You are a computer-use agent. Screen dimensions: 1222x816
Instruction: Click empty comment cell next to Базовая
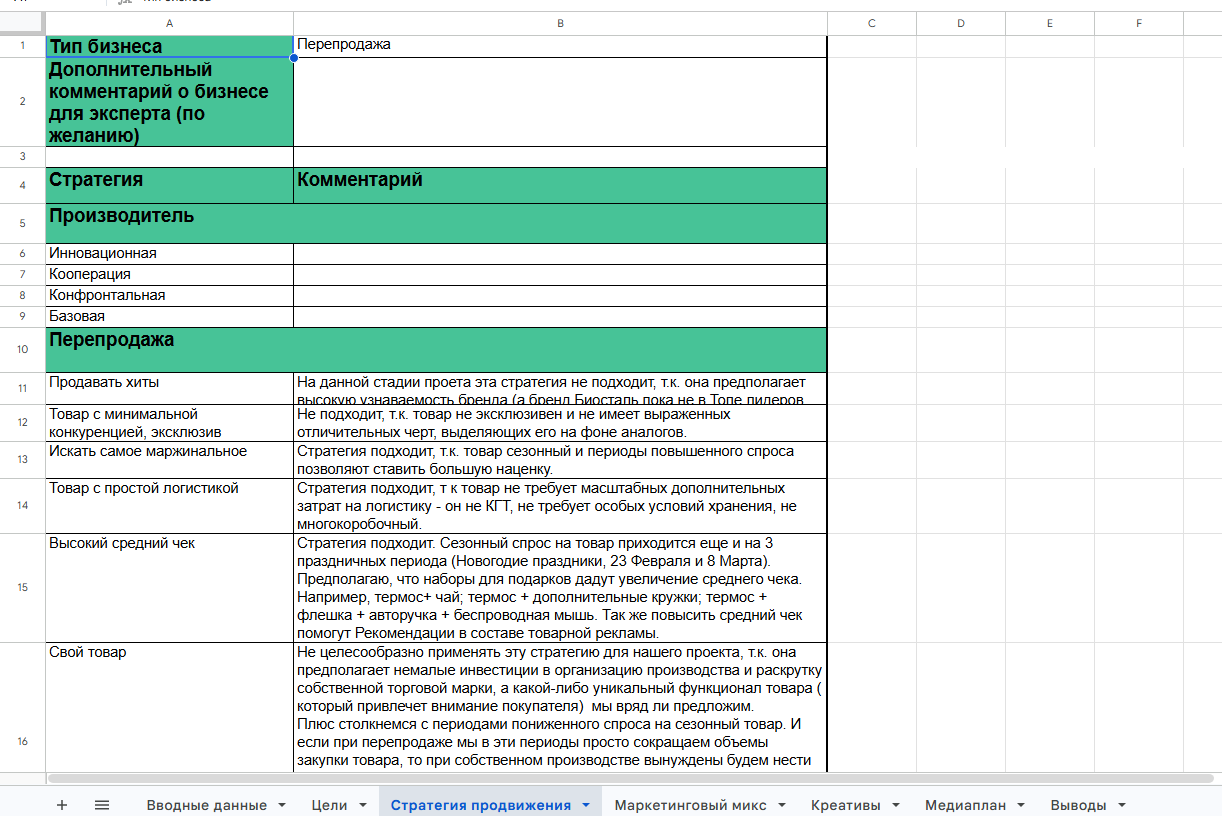(x=560, y=317)
